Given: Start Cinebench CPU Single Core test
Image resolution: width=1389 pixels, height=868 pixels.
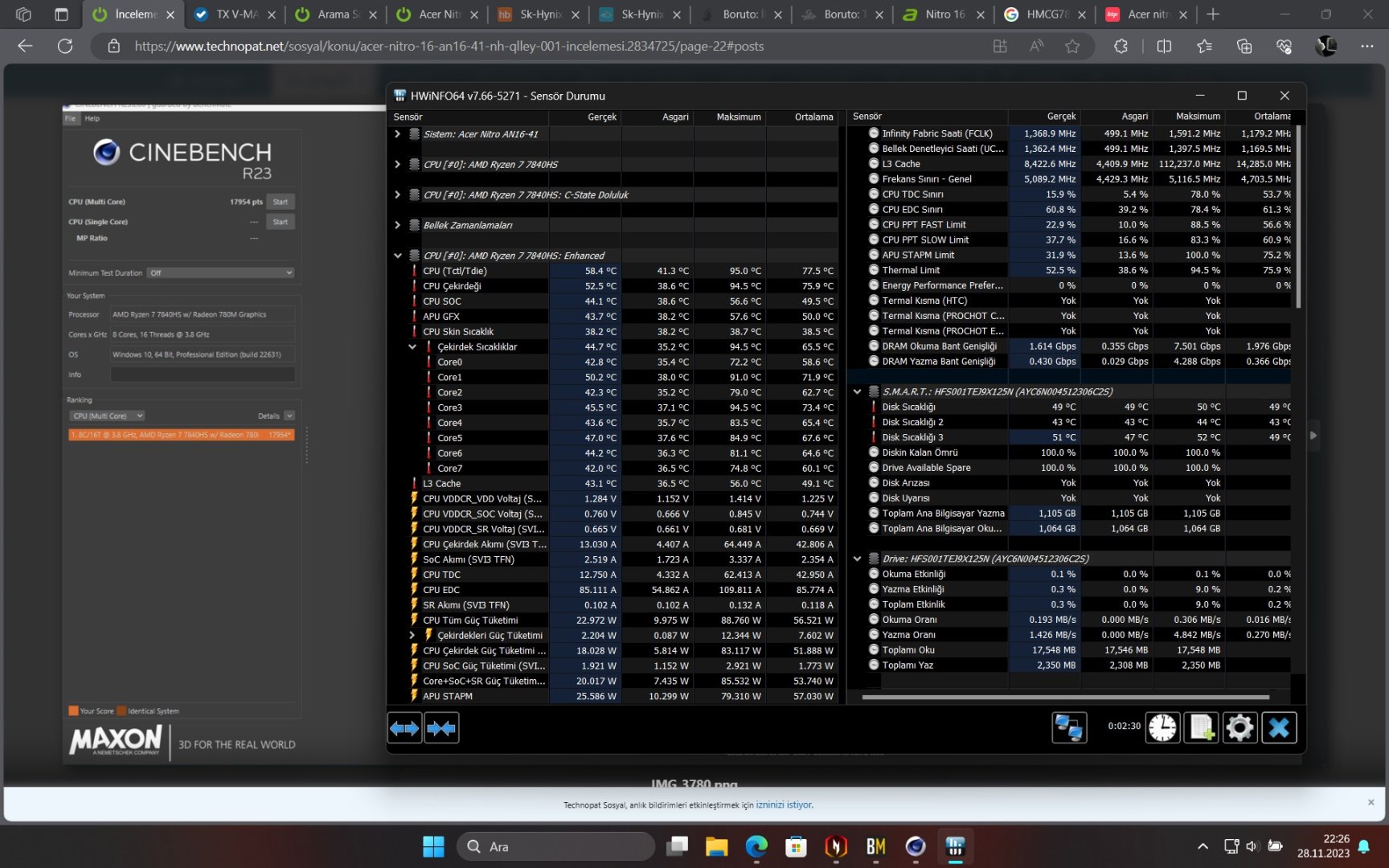Looking at the screenshot, I should pos(281,222).
